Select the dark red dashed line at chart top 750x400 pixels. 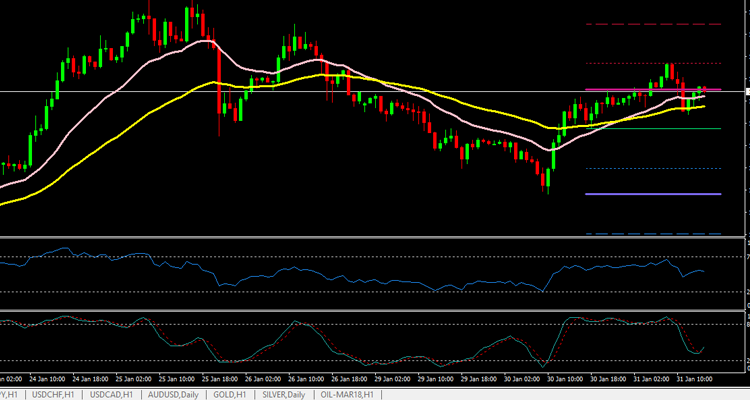650,23
